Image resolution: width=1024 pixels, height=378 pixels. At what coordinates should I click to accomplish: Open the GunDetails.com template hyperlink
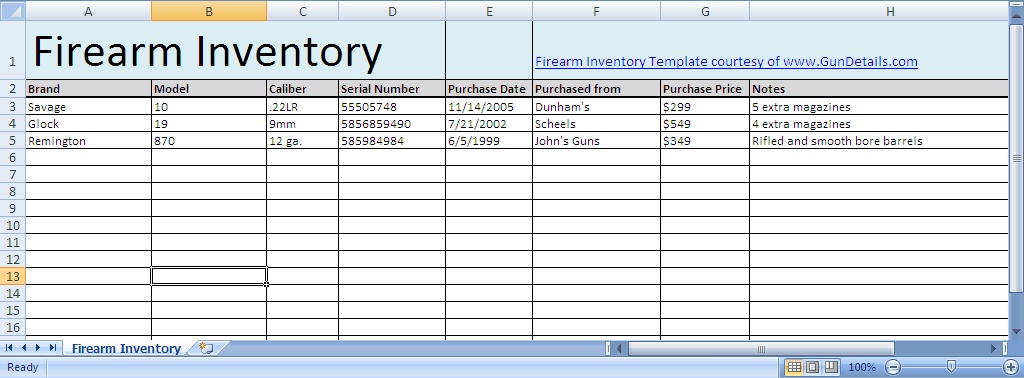coord(726,61)
